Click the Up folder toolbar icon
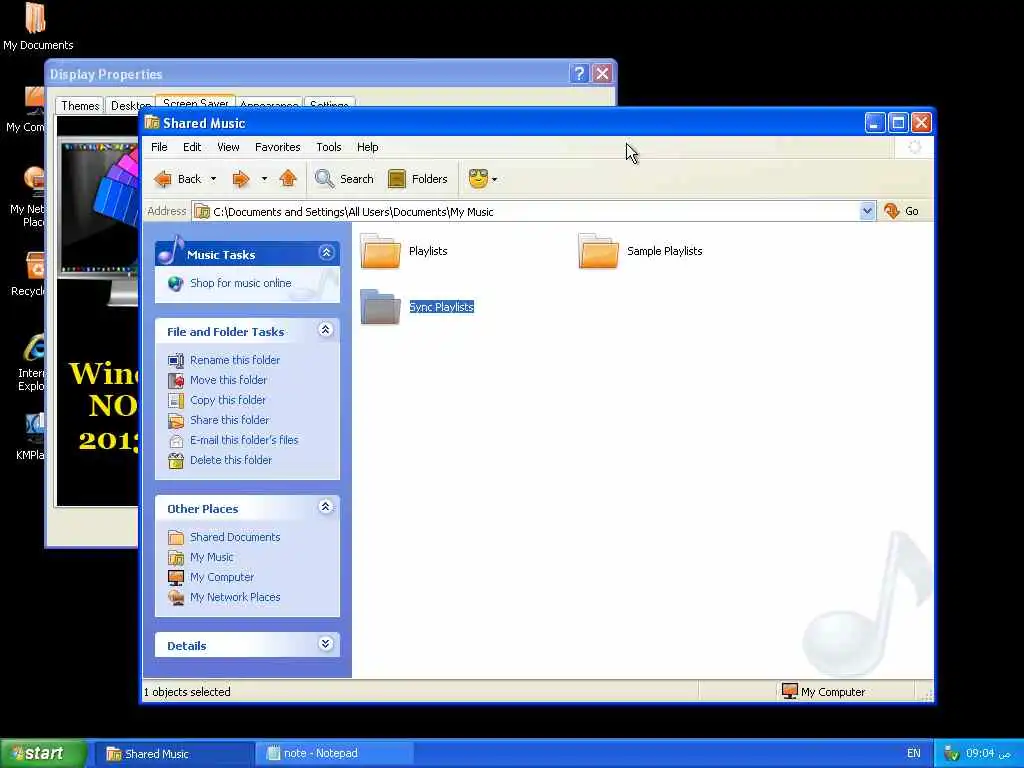This screenshot has width=1024, height=768. (288, 178)
